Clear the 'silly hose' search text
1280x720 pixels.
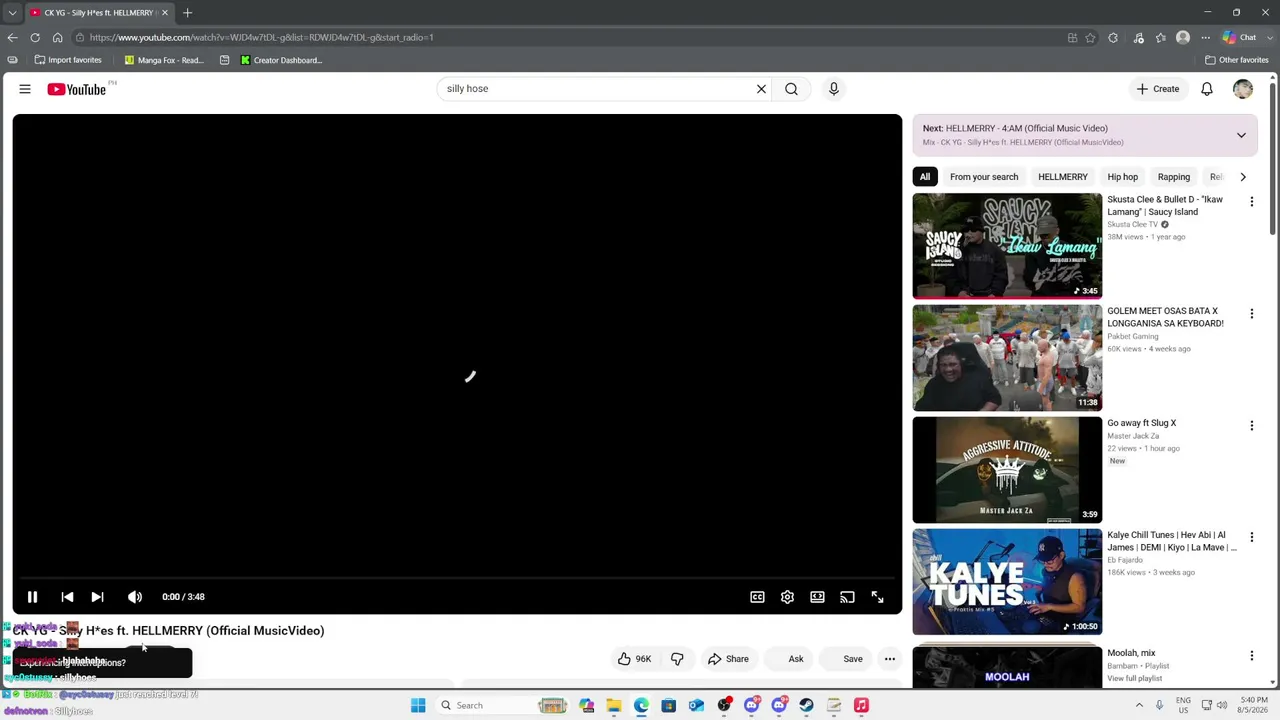click(761, 89)
